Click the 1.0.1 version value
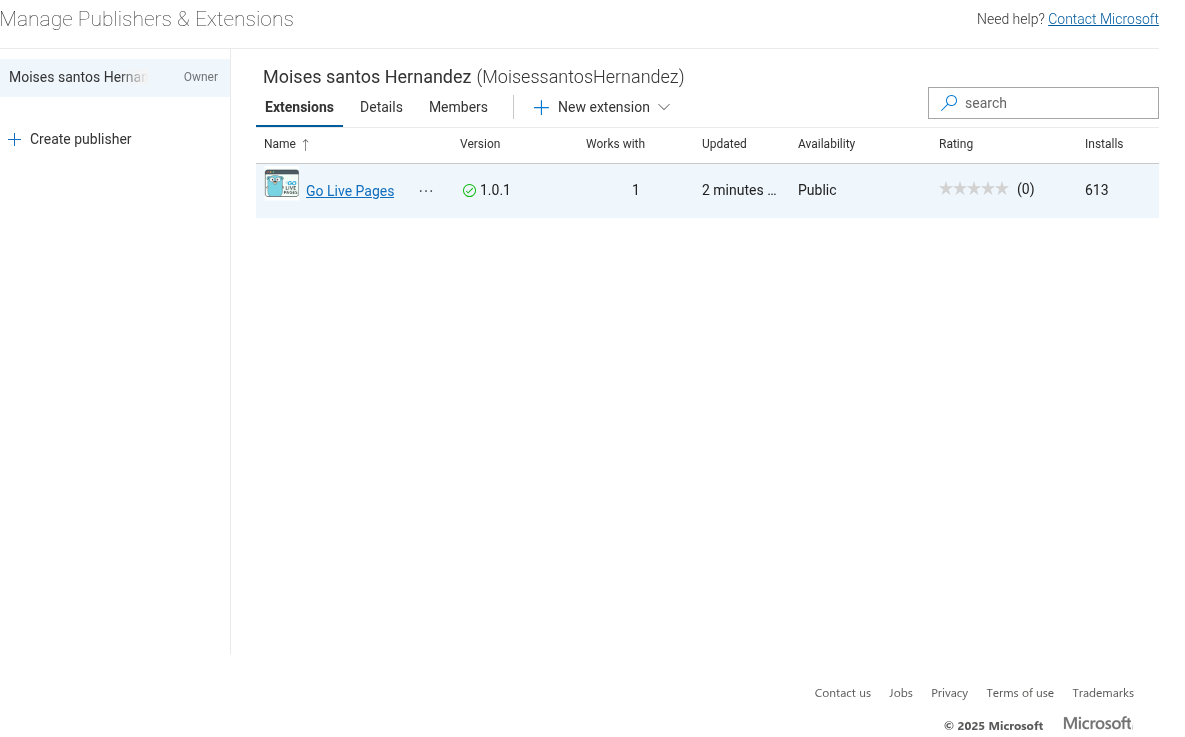The width and height of the screenshot is (1185, 737). point(495,190)
